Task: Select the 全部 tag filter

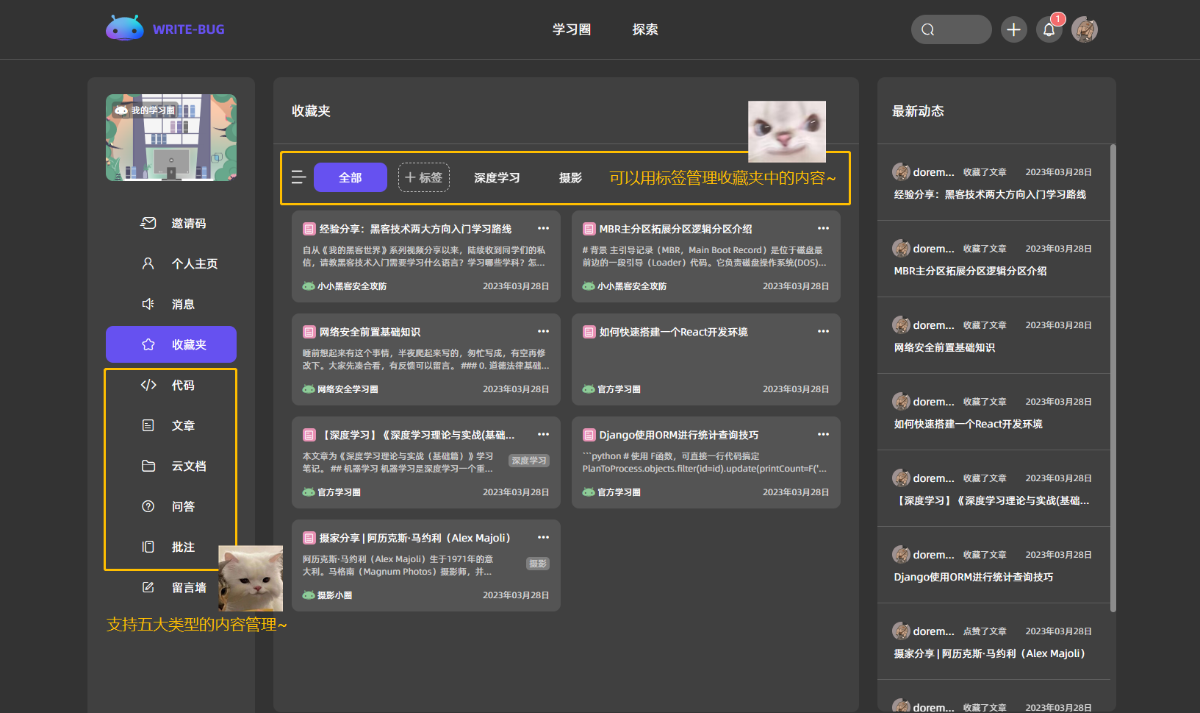Action: (350, 177)
